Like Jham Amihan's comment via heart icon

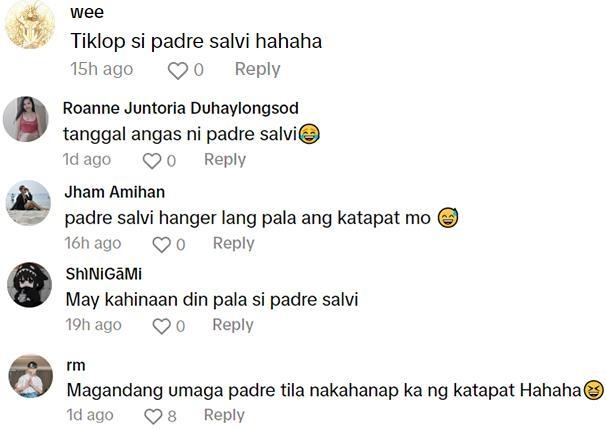[x=162, y=245]
